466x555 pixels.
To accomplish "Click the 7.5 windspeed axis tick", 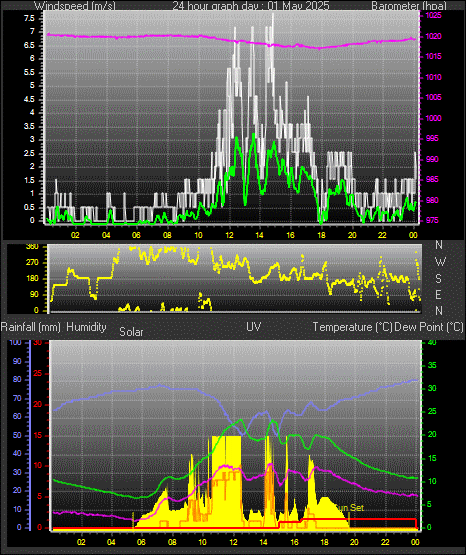I will (x=29, y=18).
